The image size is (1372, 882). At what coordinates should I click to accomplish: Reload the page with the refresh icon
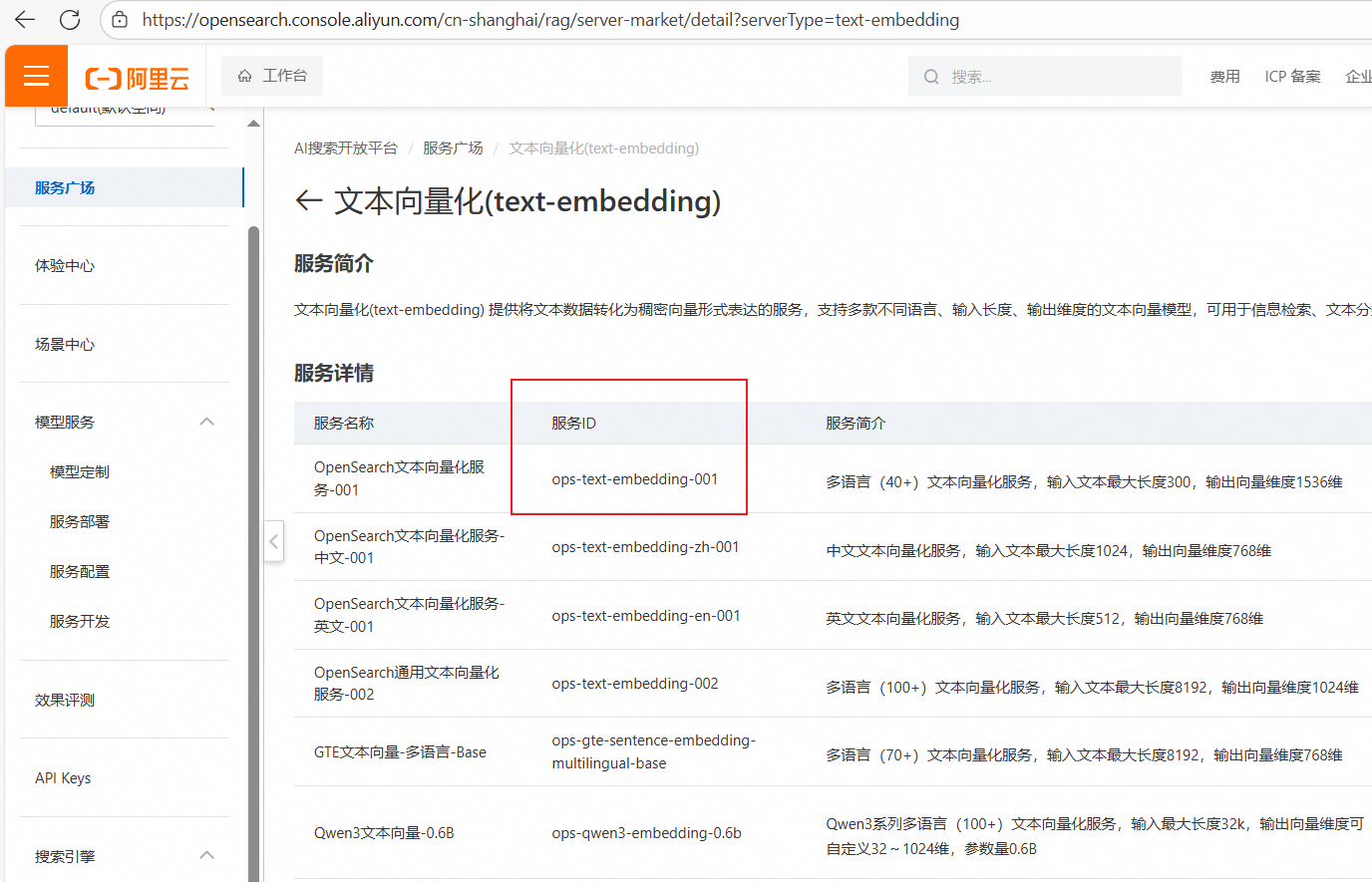click(x=70, y=19)
